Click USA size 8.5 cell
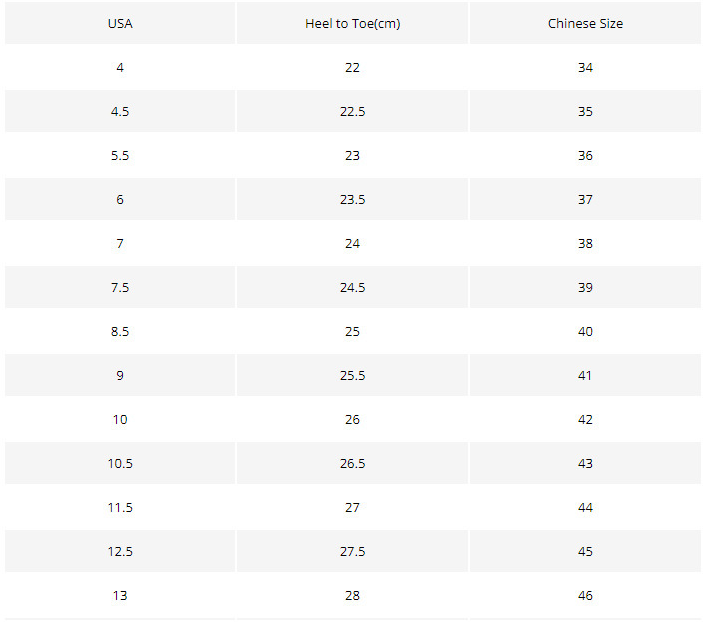Screen dimensions: 724x627 tap(120, 332)
